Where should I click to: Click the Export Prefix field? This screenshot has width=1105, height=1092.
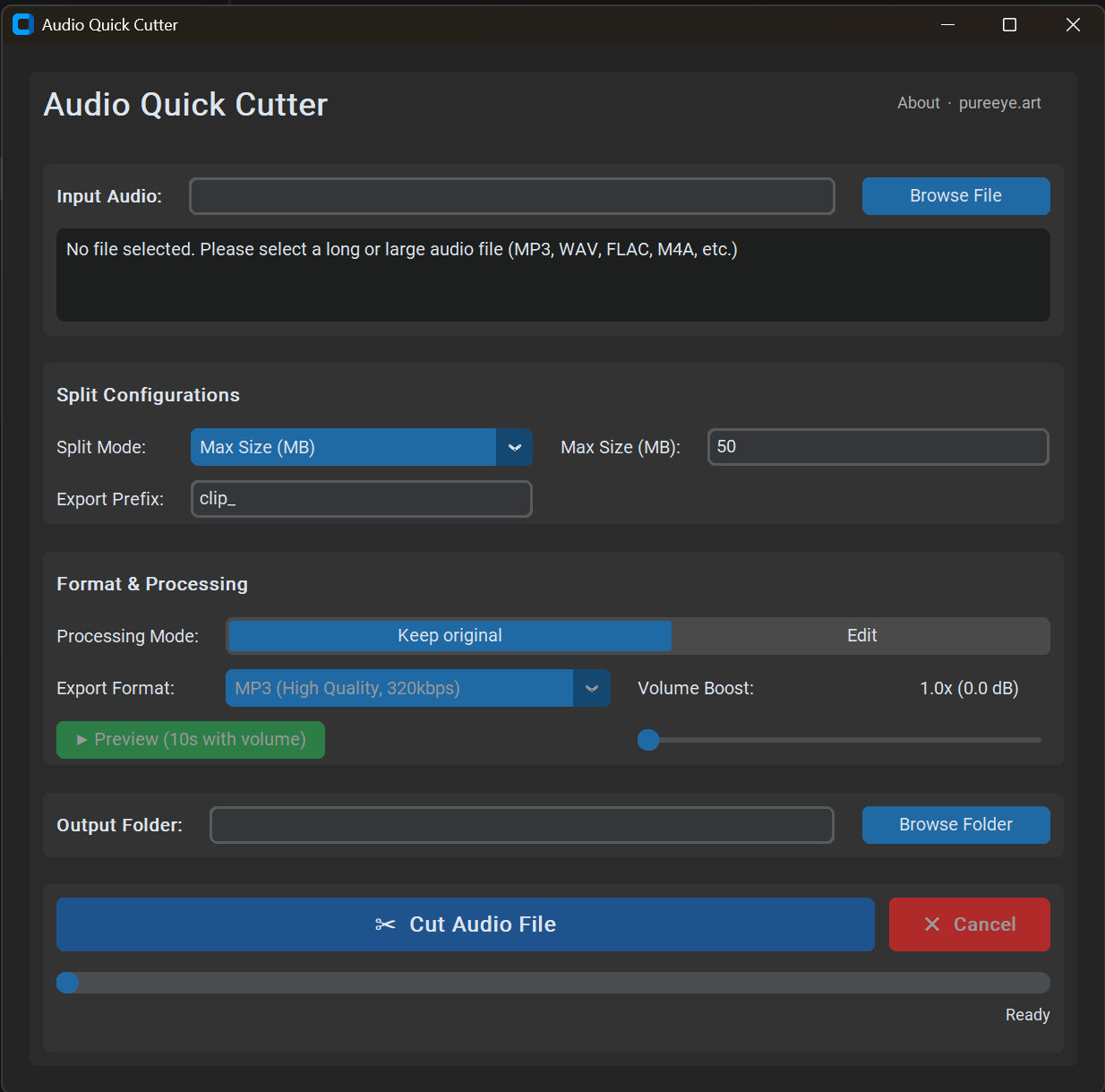[x=361, y=499]
